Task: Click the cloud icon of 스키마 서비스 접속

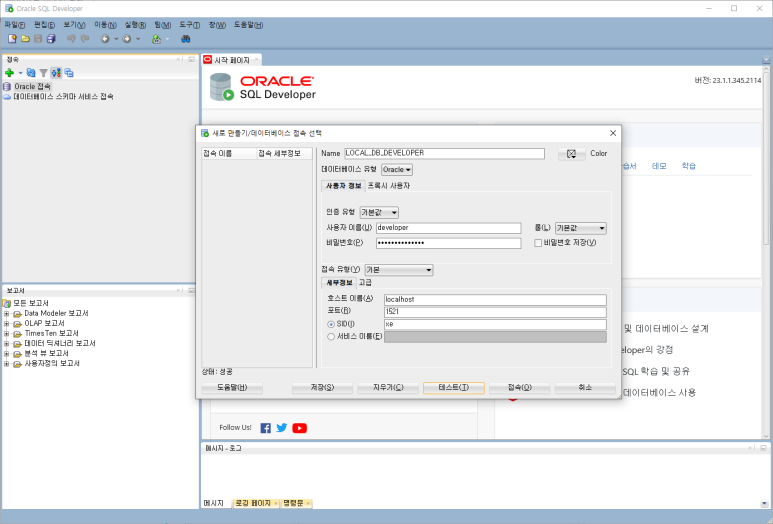Action: tap(7, 97)
